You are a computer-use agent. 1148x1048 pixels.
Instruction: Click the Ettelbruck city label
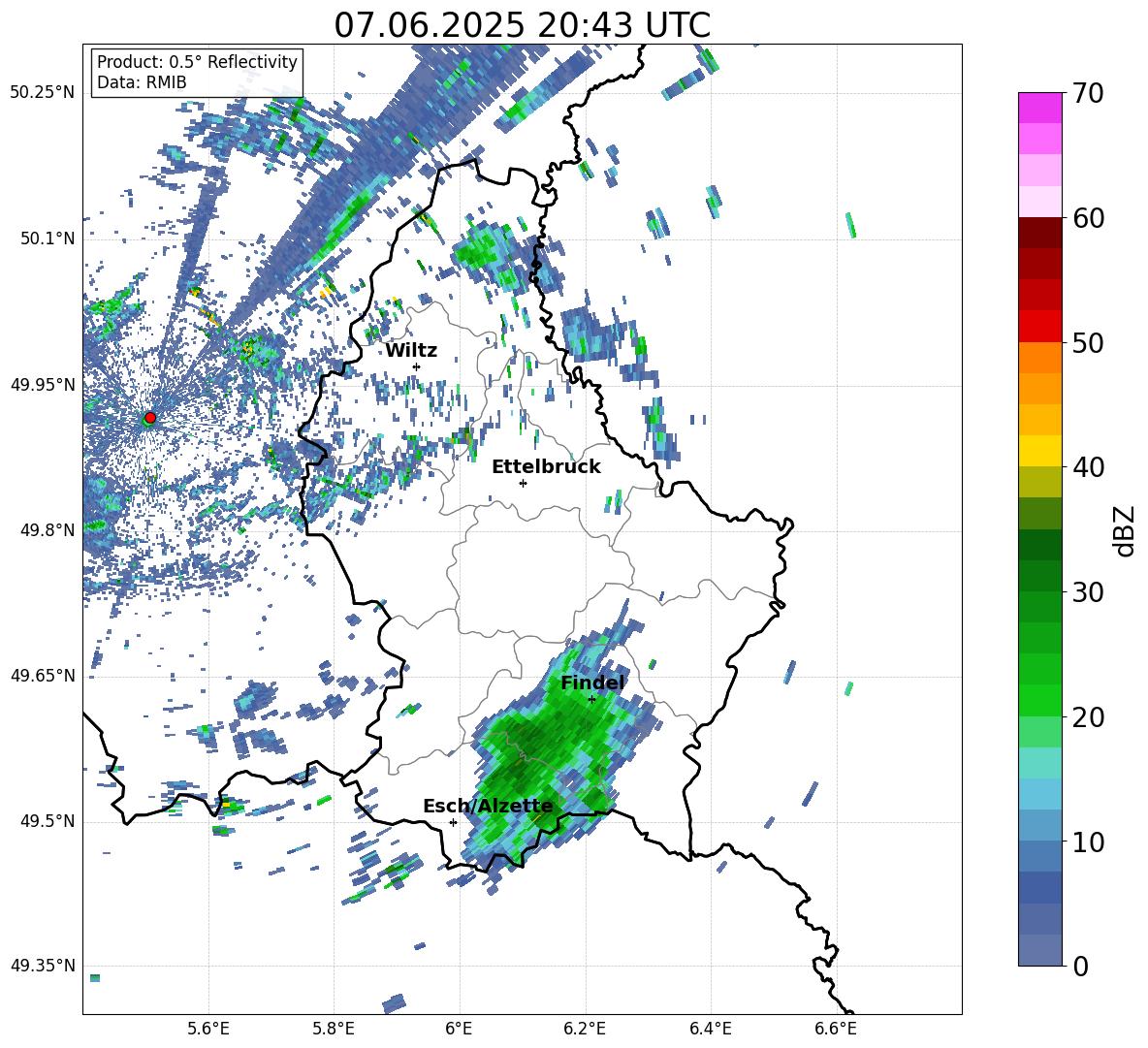pos(546,467)
